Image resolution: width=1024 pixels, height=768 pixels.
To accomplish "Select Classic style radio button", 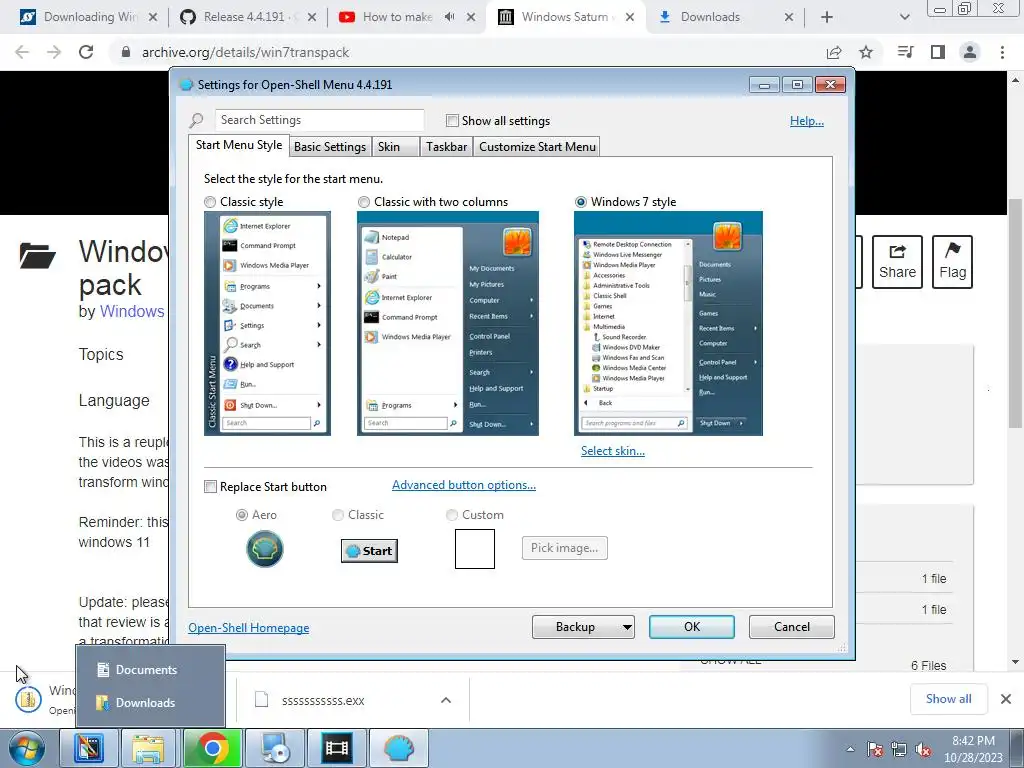I will (x=210, y=202).
